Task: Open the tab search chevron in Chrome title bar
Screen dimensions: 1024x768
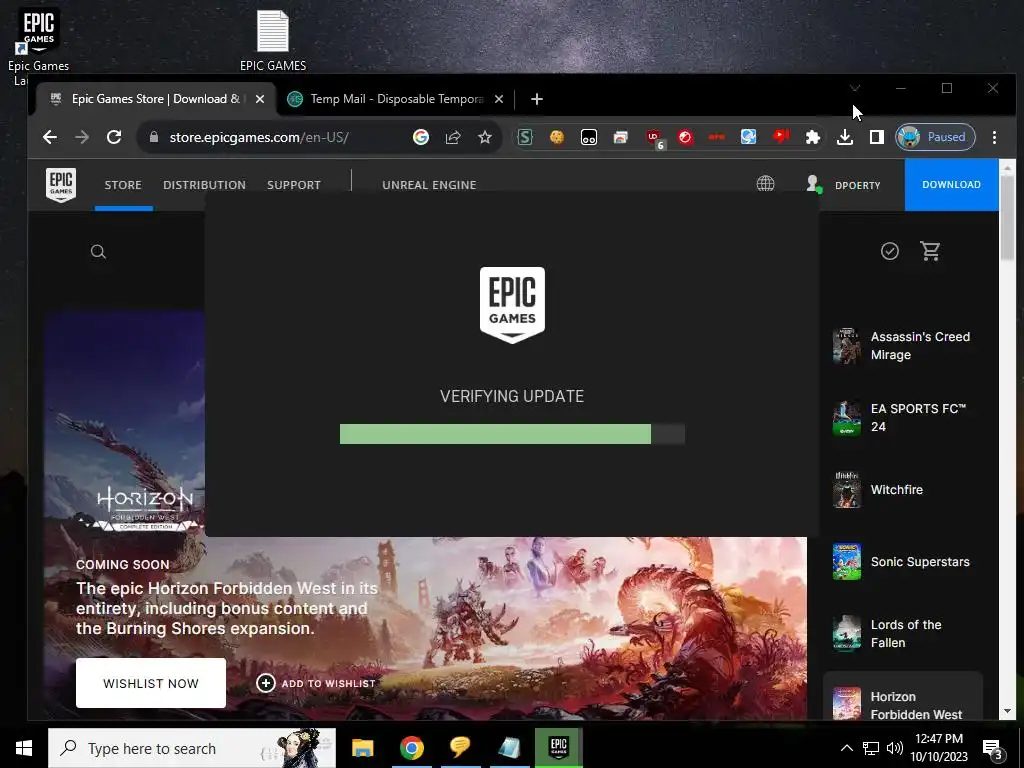Action: 855,88
